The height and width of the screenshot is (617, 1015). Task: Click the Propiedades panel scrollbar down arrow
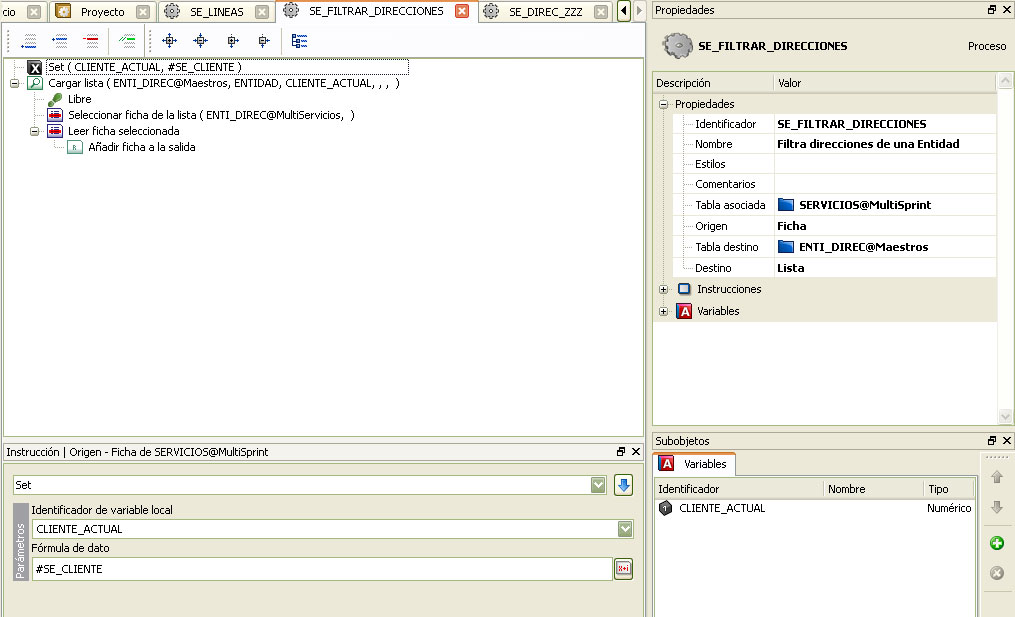[x=1005, y=416]
